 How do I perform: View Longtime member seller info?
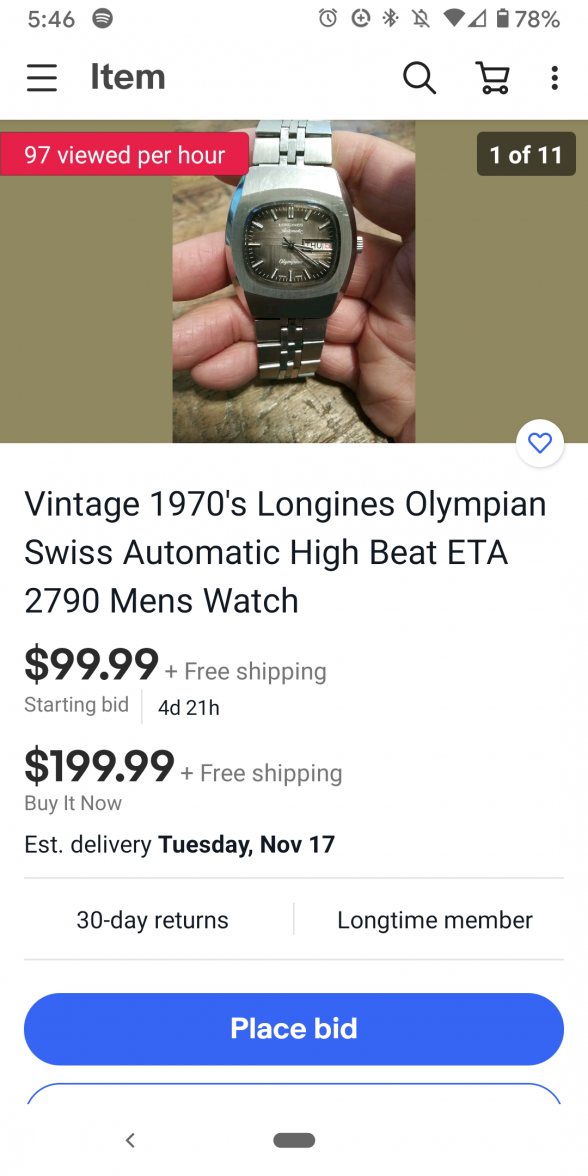pos(435,920)
